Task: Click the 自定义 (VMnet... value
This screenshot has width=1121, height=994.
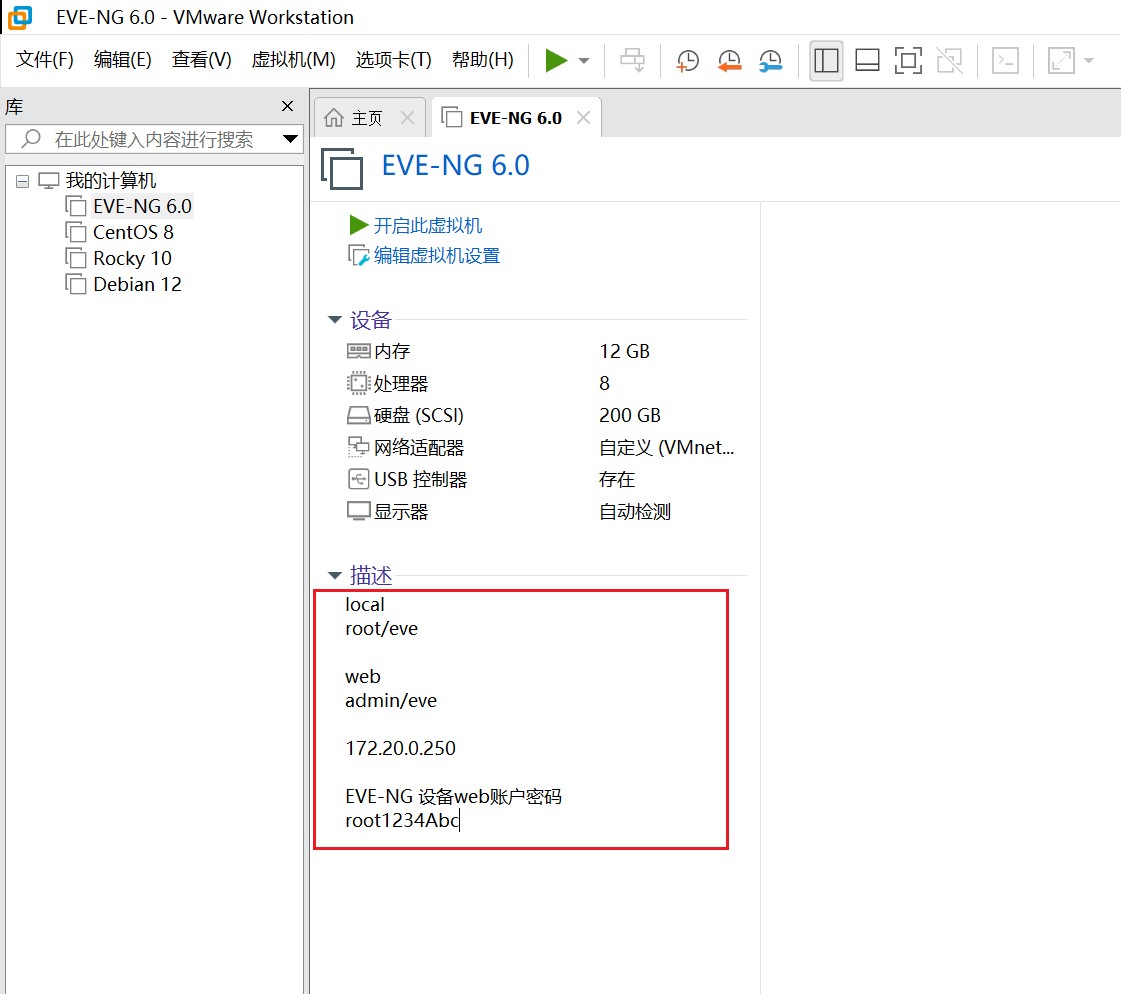Action: tap(666, 448)
